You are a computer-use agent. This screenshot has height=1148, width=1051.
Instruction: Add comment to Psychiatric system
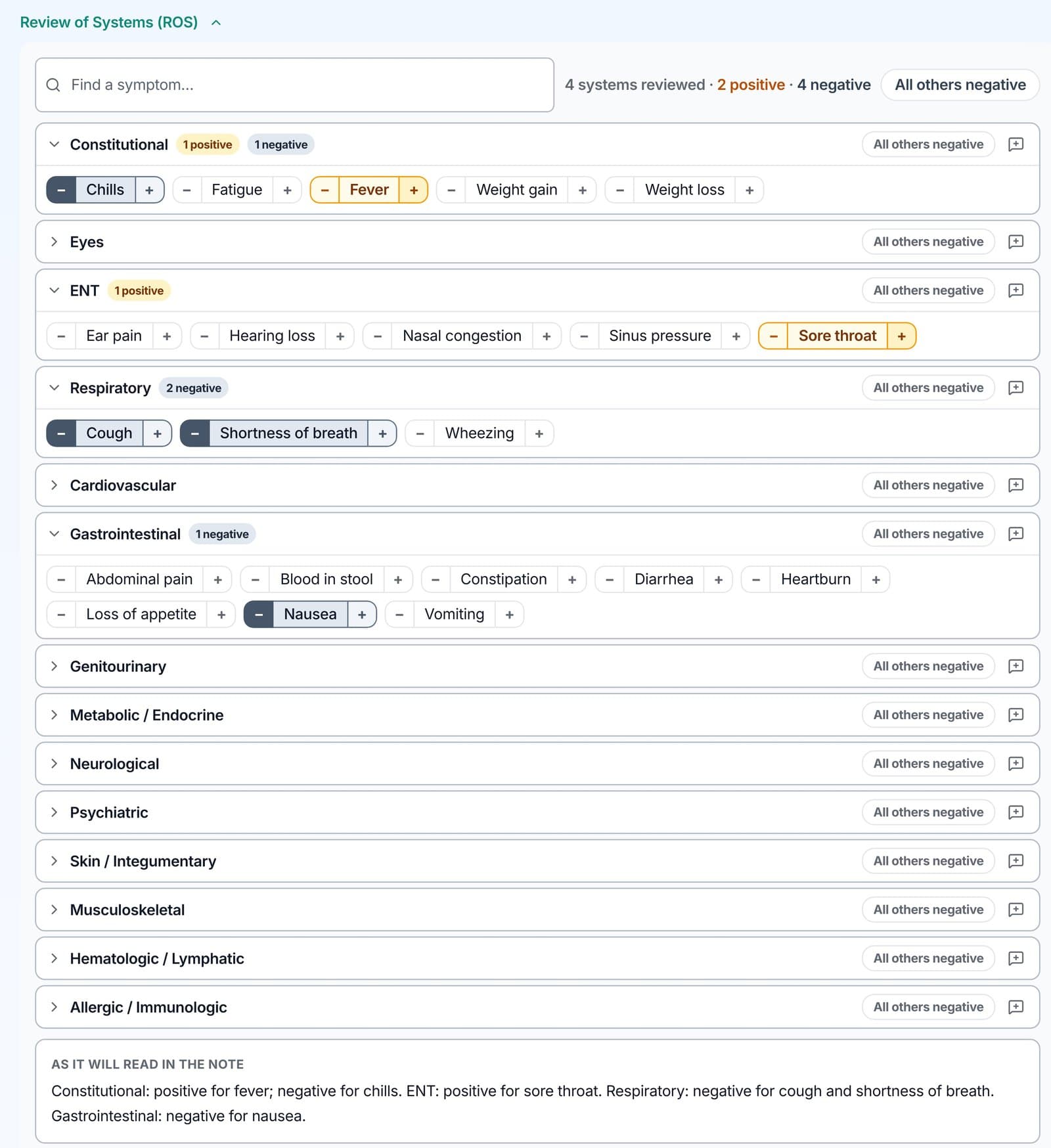[x=1016, y=812]
